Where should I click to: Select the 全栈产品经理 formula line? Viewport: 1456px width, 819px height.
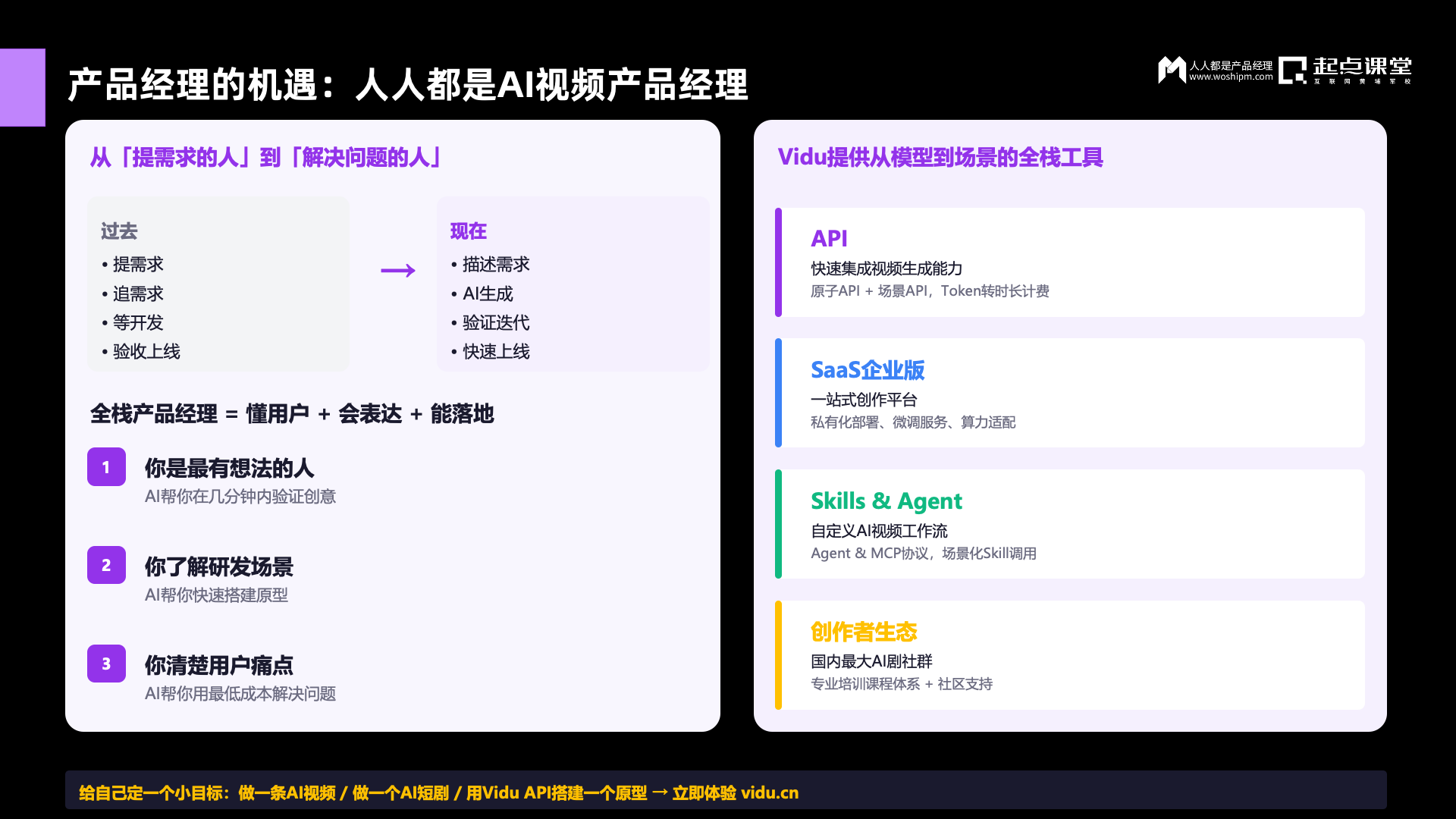292,414
